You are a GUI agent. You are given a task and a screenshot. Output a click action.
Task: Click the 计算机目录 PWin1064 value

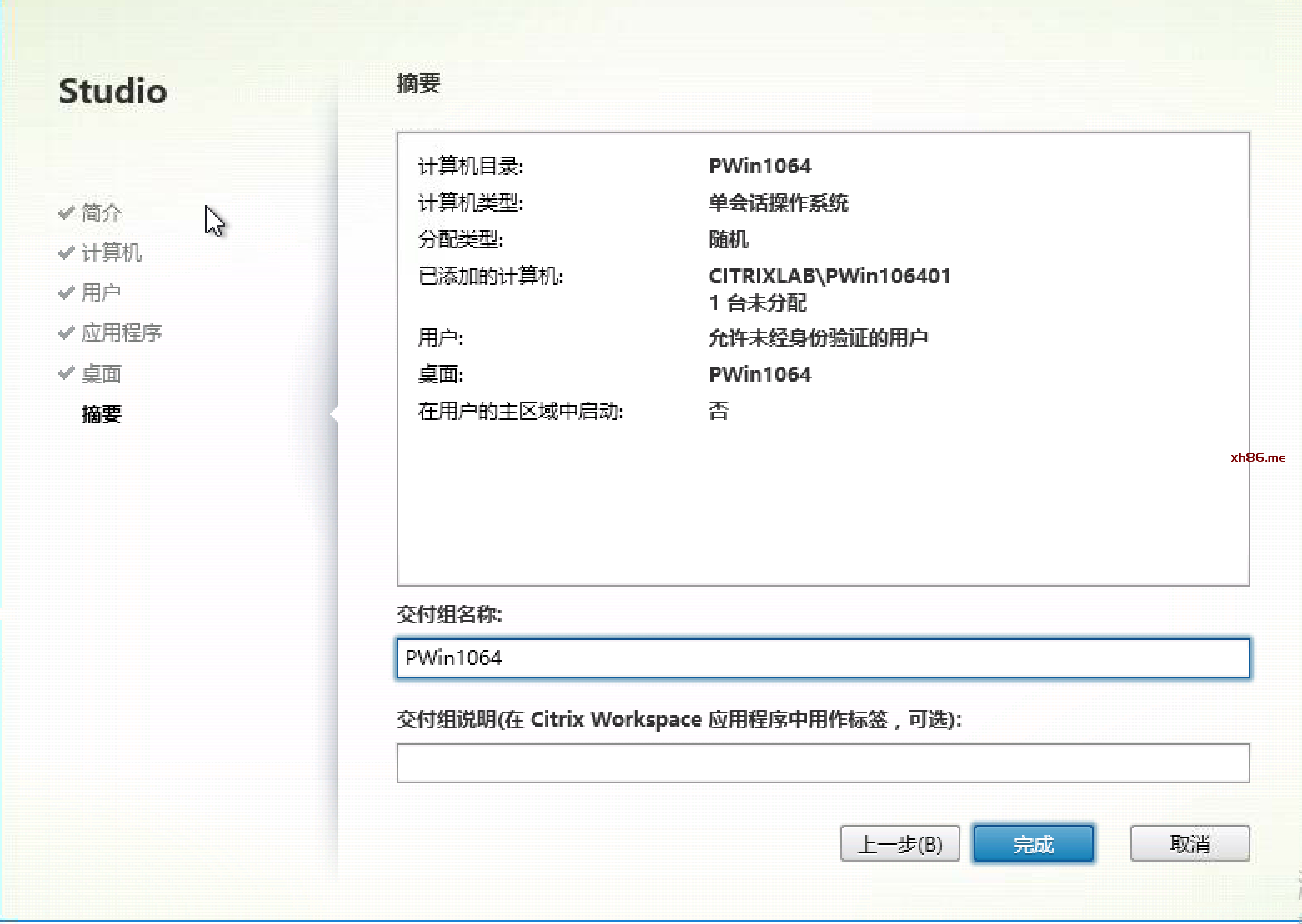pos(760,166)
